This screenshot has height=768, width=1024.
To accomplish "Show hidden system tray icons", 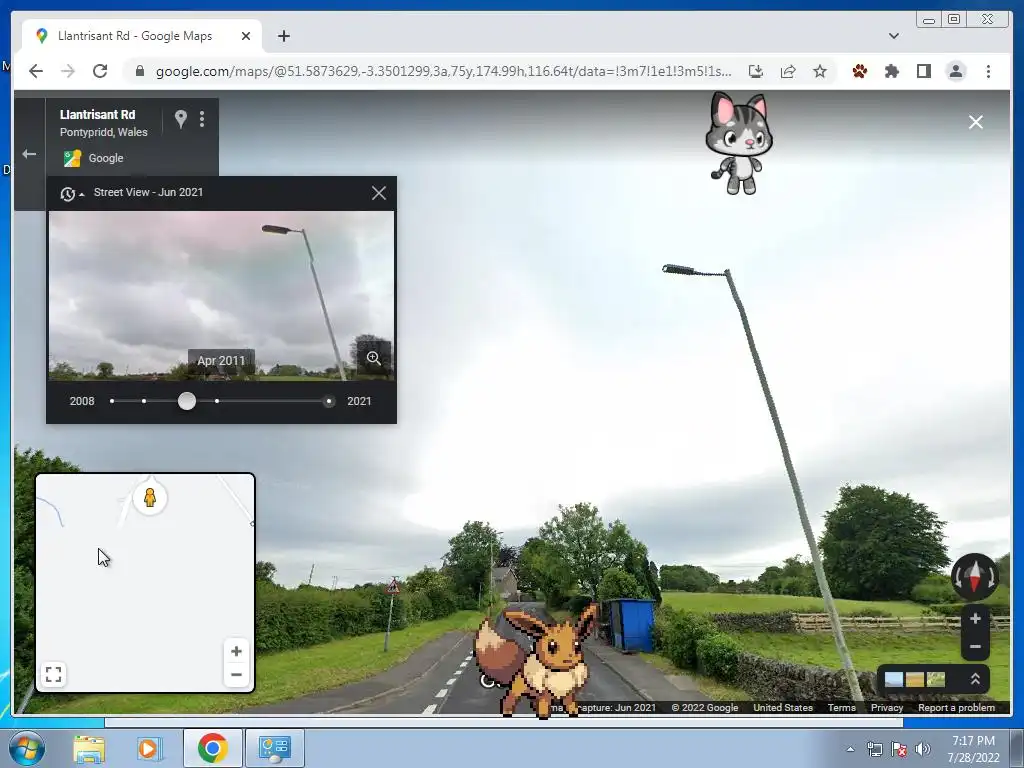I will point(850,749).
